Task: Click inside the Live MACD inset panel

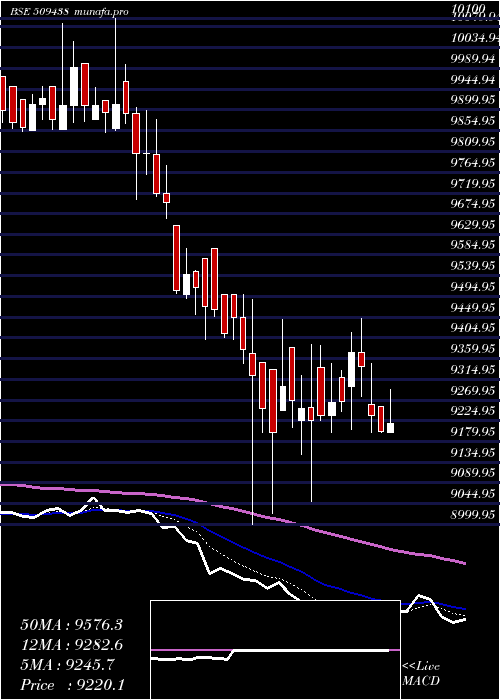Action: pos(275,650)
